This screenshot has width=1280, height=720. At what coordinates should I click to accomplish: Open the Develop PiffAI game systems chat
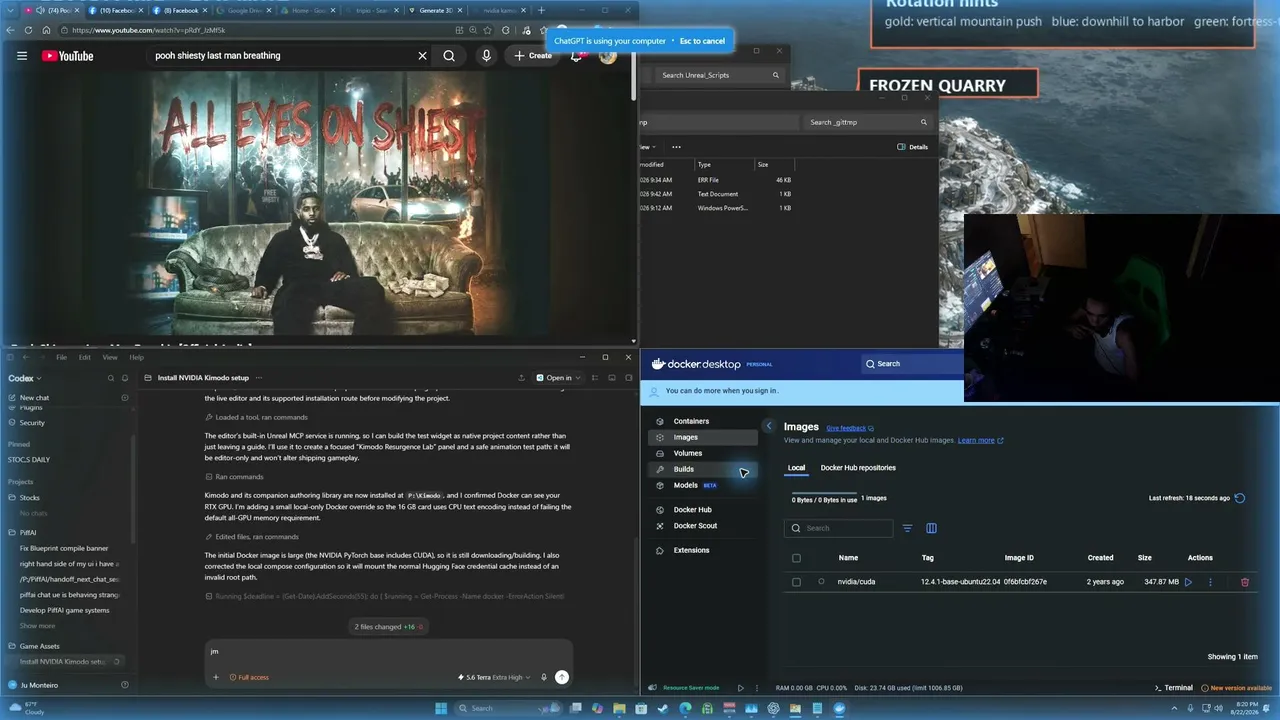click(65, 610)
